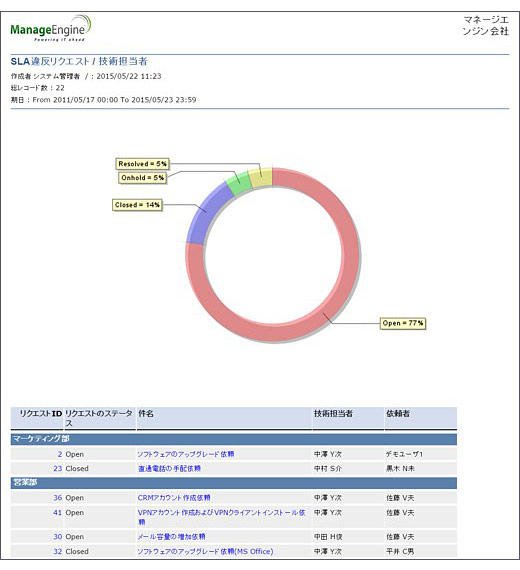Click the '総レコード数 : 22' line
Image resolution: width=520 pixels, height=570 pixels.
pos(37,88)
